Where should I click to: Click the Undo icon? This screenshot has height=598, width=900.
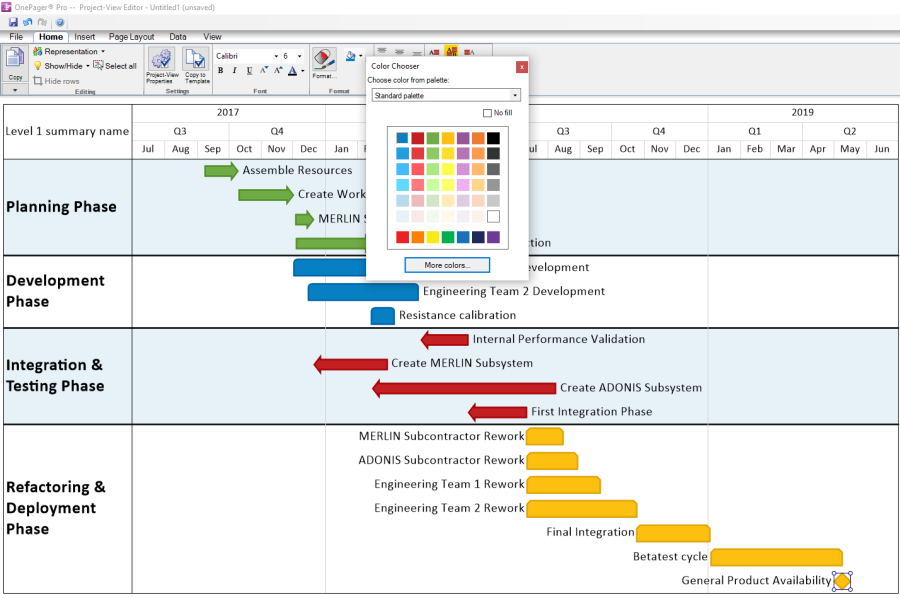pos(28,22)
